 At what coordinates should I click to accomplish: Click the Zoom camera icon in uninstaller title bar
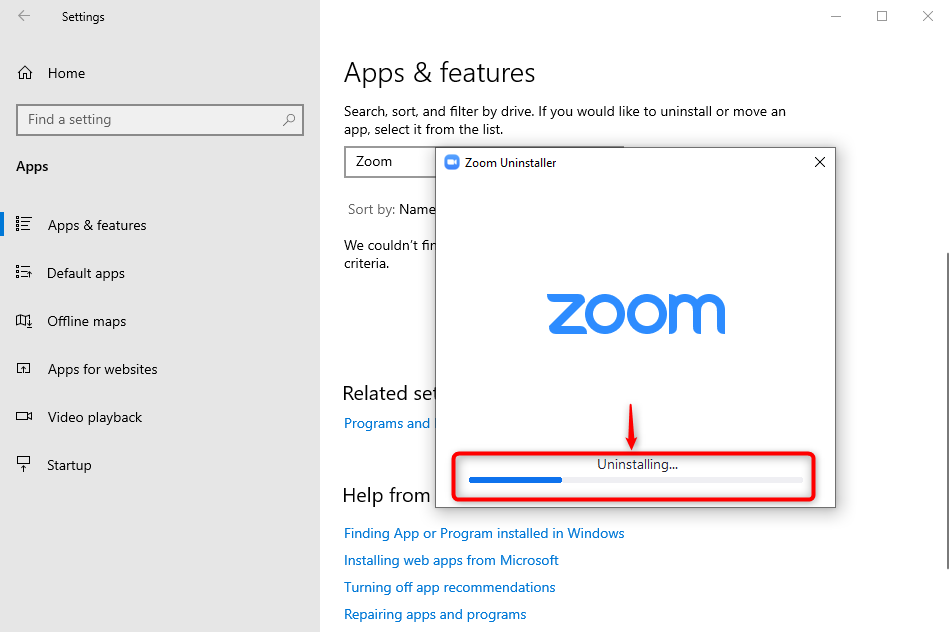[452, 162]
